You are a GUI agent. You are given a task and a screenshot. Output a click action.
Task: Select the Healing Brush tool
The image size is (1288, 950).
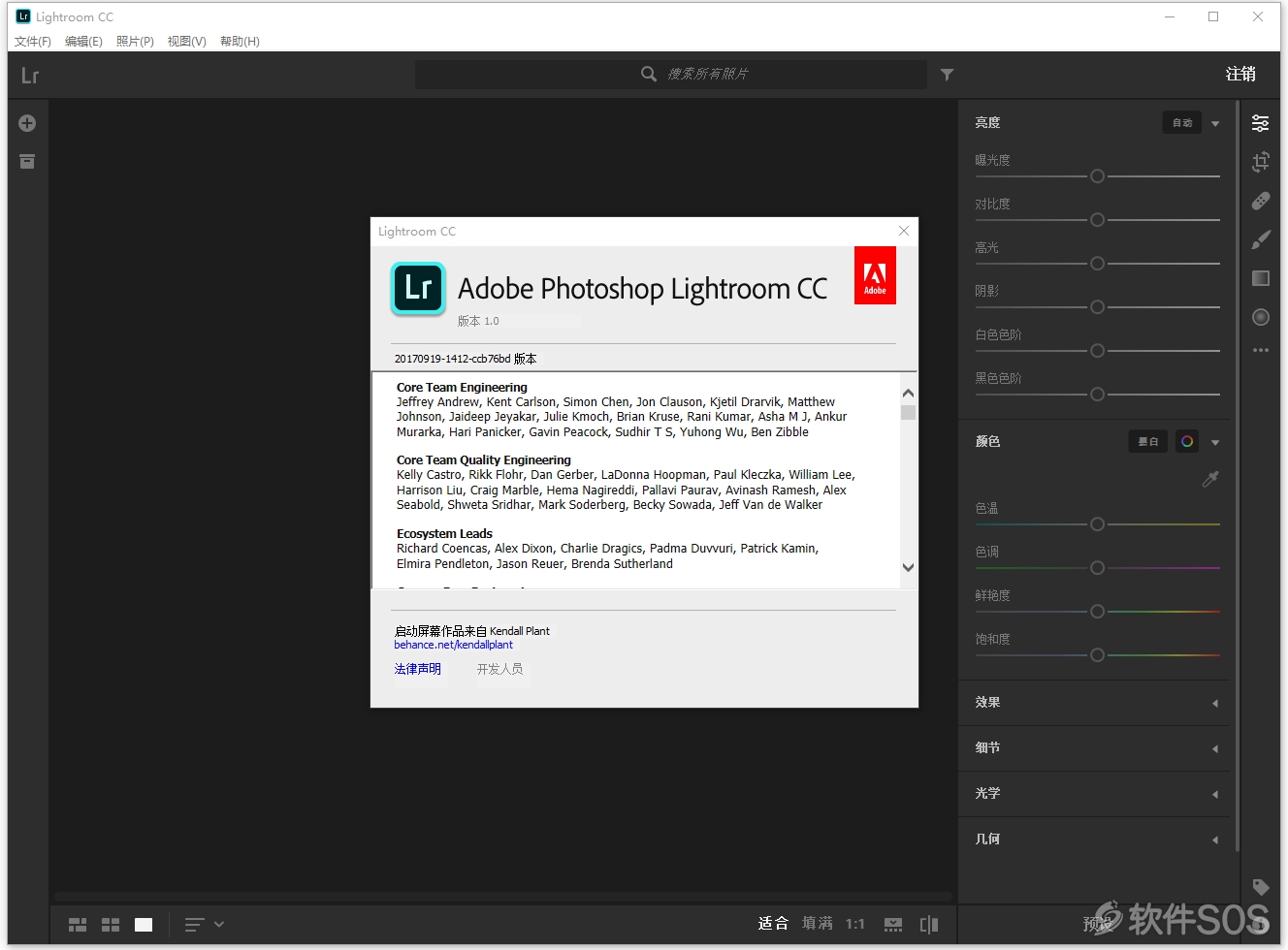pyautogui.click(x=1260, y=201)
